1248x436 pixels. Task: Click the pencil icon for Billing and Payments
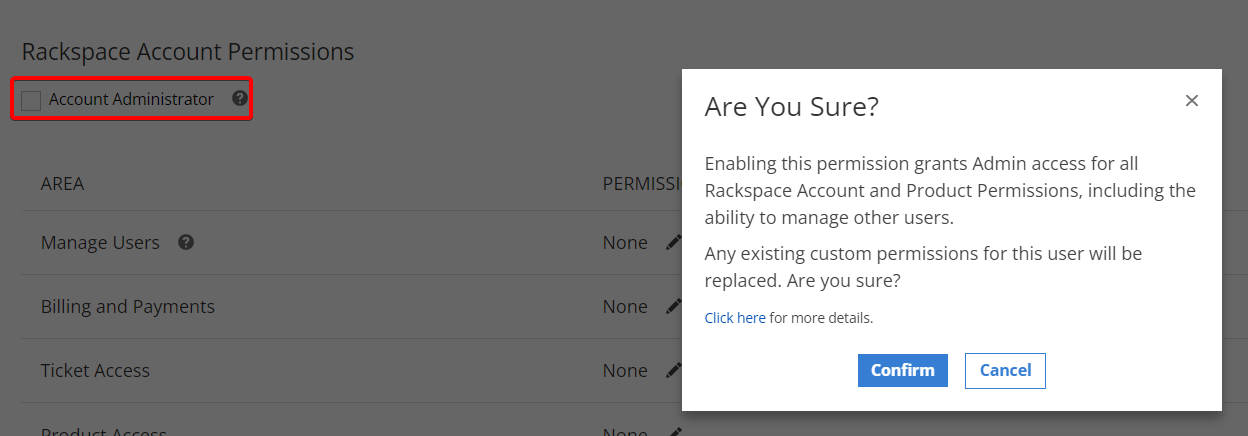[x=674, y=306]
